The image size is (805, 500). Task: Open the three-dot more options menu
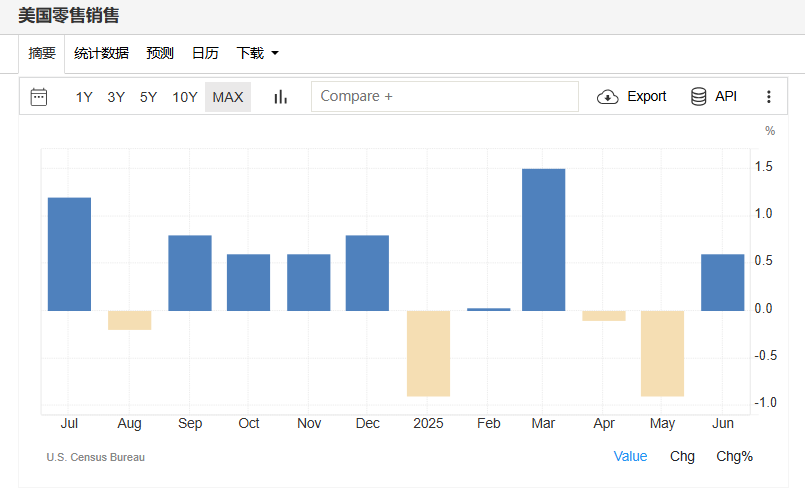[x=769, y=97]
